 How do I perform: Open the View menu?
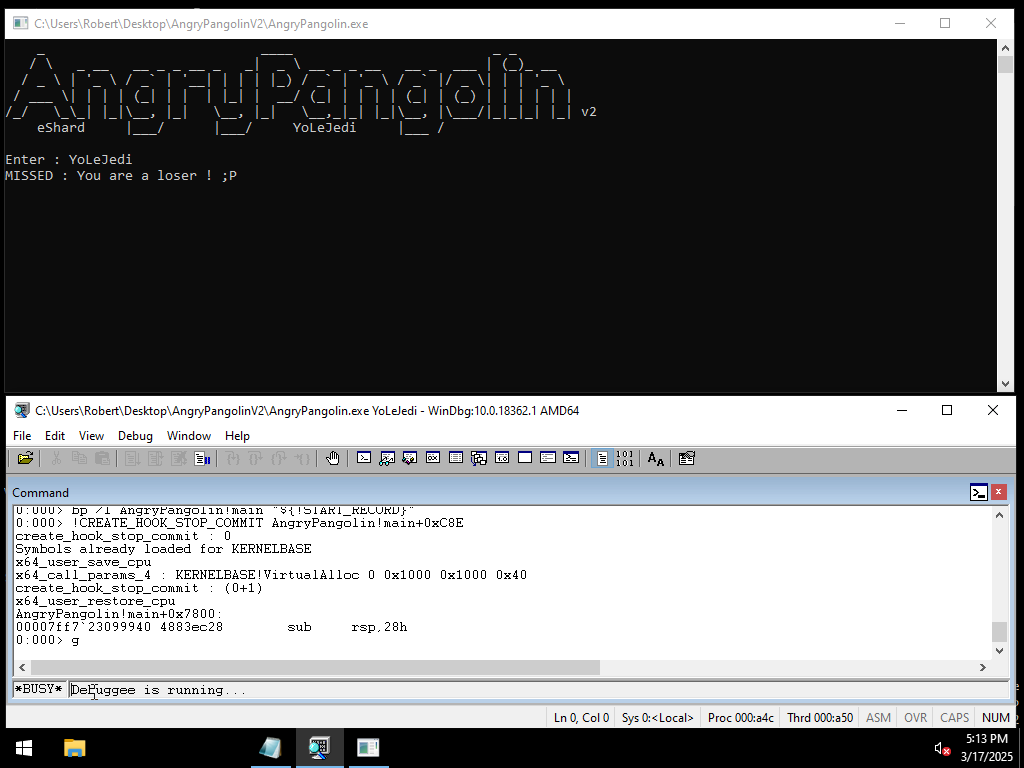coord(92,436)
